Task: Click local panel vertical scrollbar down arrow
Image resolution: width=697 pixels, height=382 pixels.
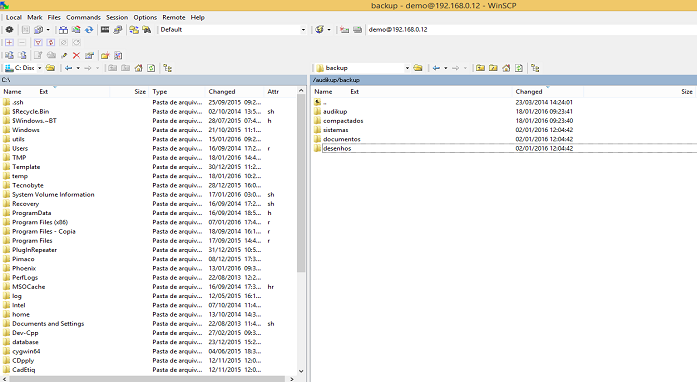Action: [301, 371]
